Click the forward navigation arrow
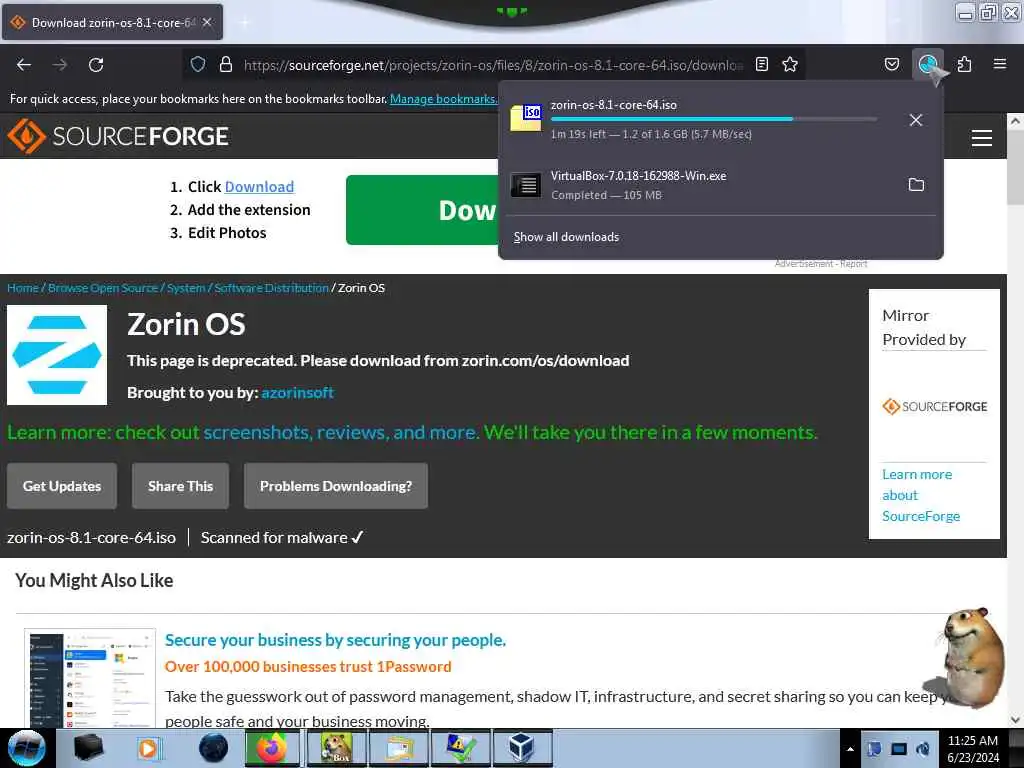This screenshot has height=768, width=1024. [x=59, y=65]
